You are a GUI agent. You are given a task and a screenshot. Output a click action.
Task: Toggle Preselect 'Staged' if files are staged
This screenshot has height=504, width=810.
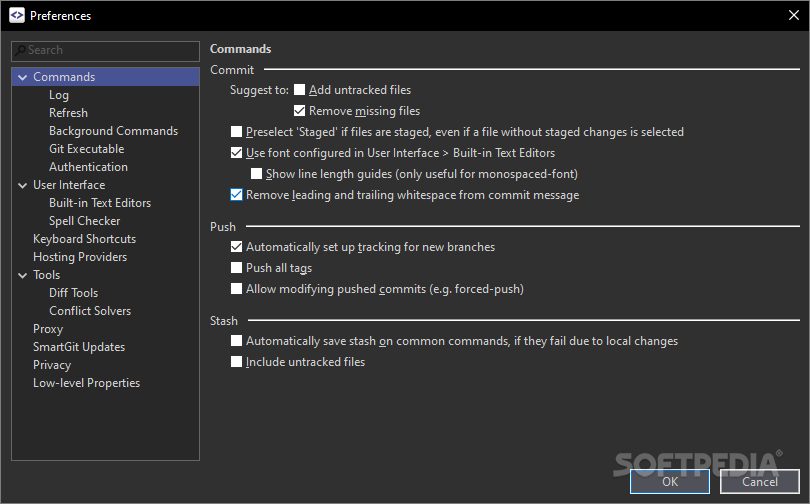point(236,132)
